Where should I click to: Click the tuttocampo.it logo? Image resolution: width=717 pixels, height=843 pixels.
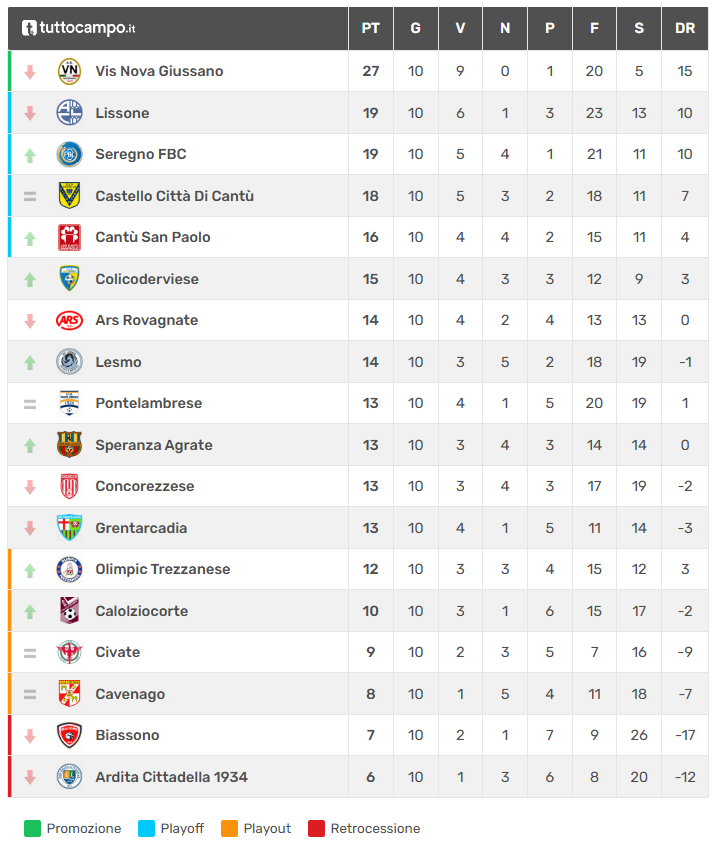pyautogui.click(x=78, y=28)
